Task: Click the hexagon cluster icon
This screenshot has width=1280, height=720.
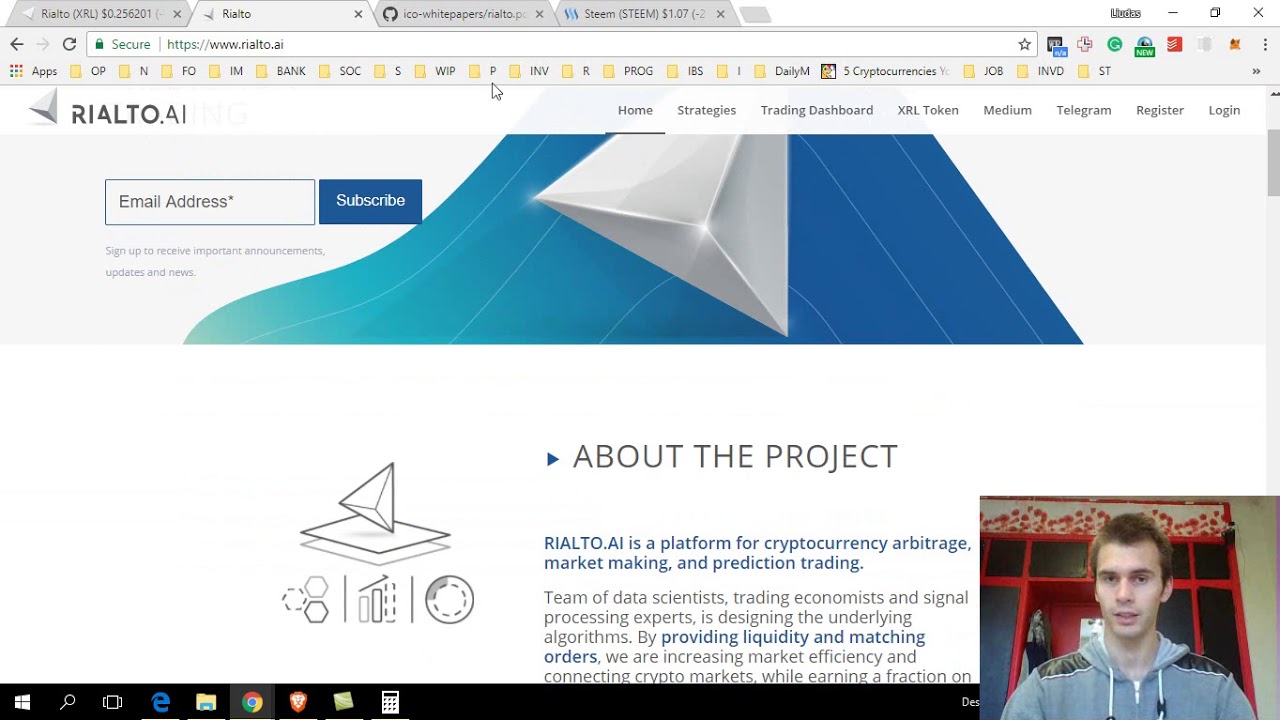Action: (x=307, y=600)
